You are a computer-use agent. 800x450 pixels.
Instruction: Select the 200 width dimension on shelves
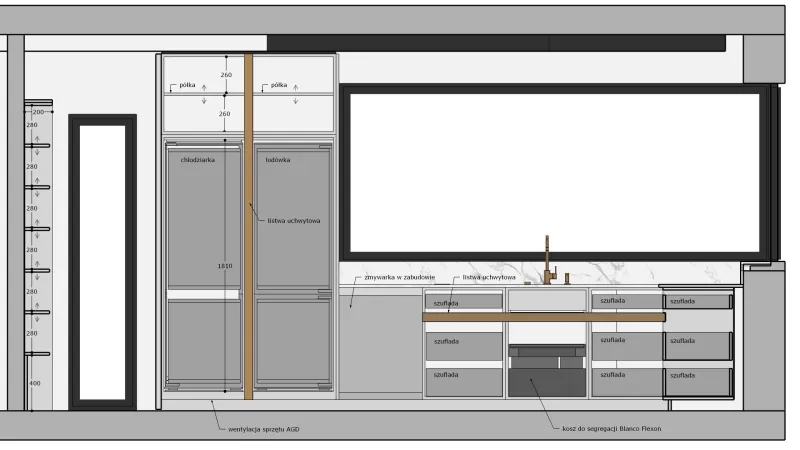click(38, 112)
